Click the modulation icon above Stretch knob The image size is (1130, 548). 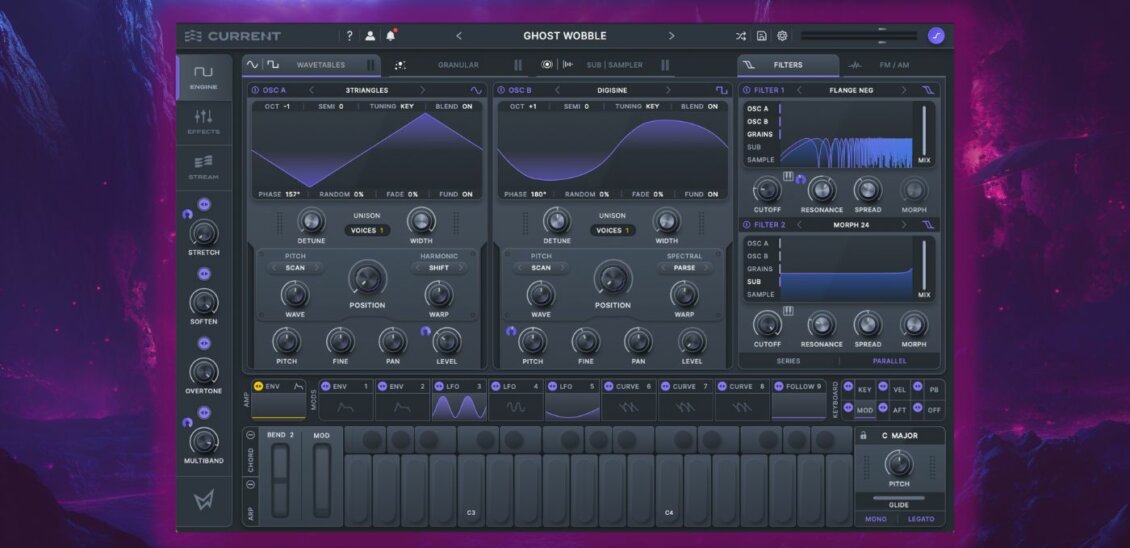tap(204, 204)
